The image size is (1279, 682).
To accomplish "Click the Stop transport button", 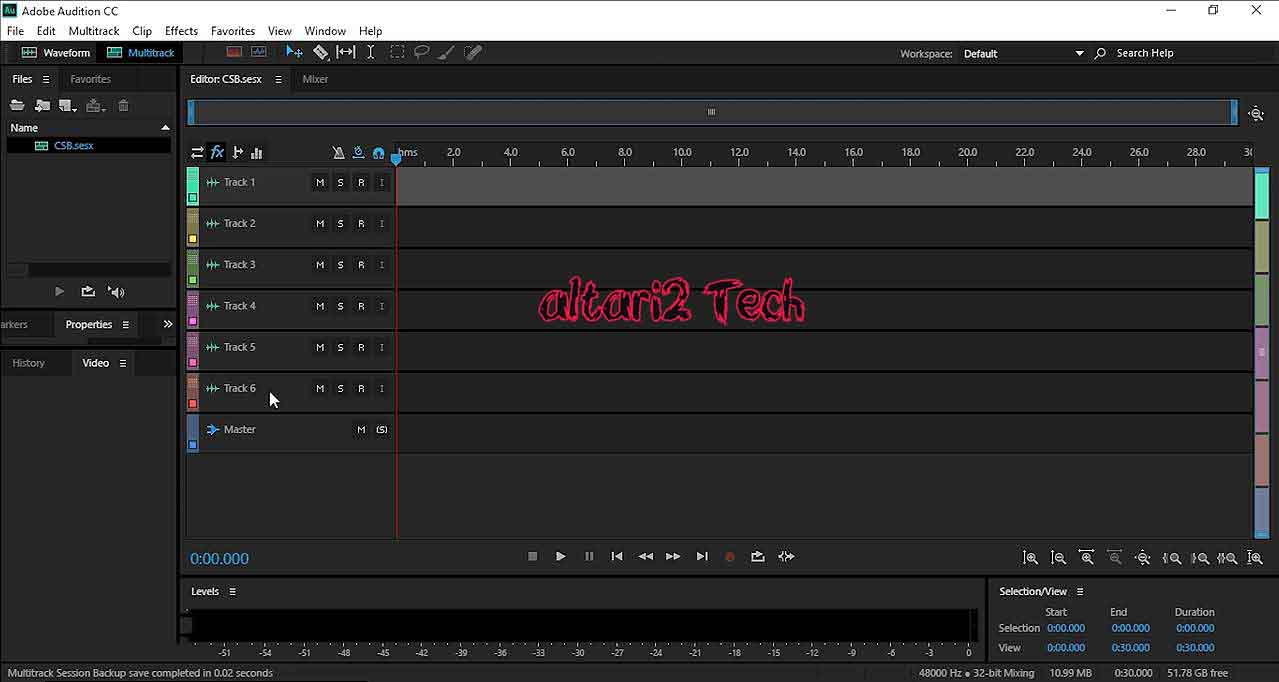I will tap(532, 557).
